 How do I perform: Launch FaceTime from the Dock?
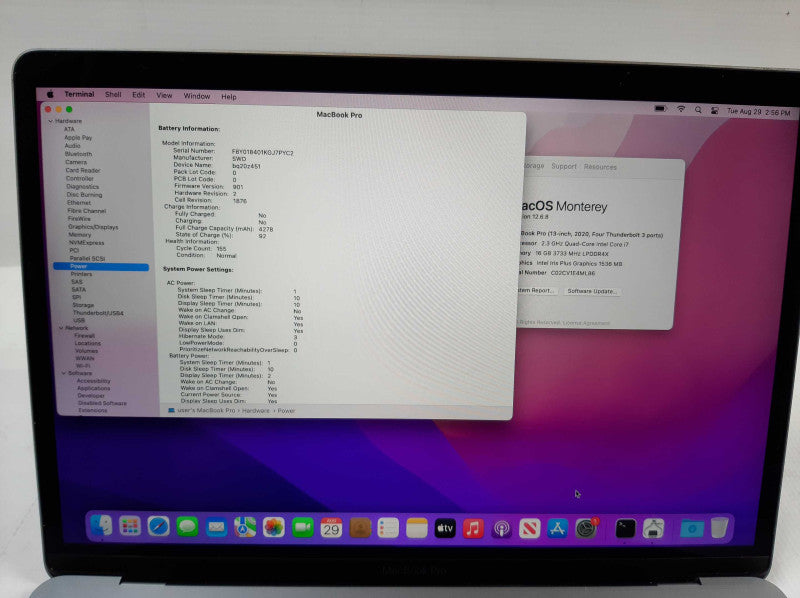(x=303, y=528)
